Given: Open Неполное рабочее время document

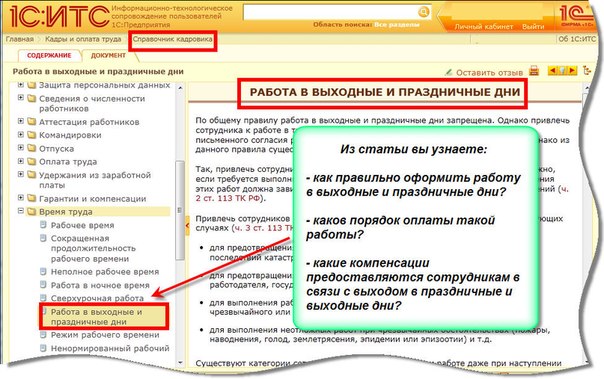Looking at the screenshot, I should (x=105, y=272).
